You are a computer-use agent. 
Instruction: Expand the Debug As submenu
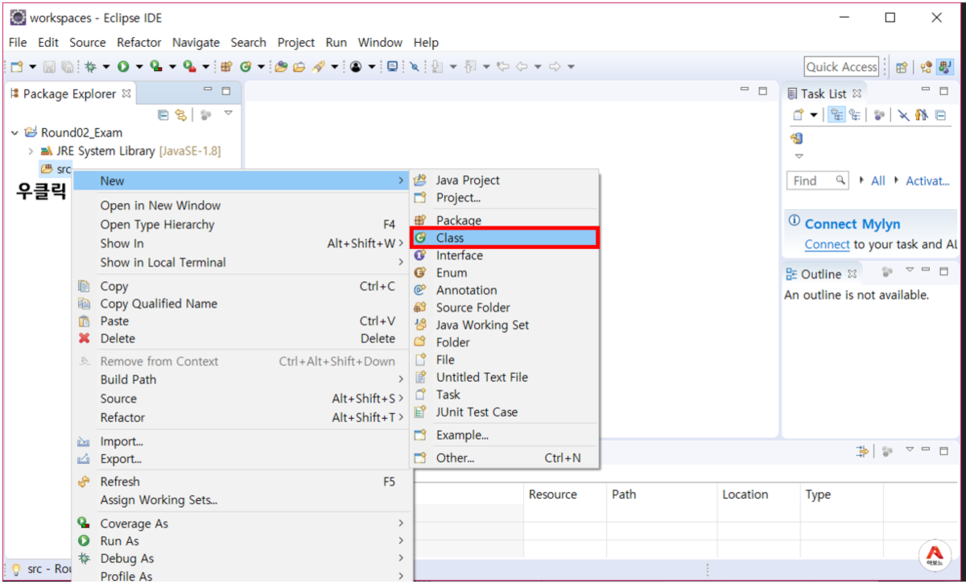click(x=242, y=558)
